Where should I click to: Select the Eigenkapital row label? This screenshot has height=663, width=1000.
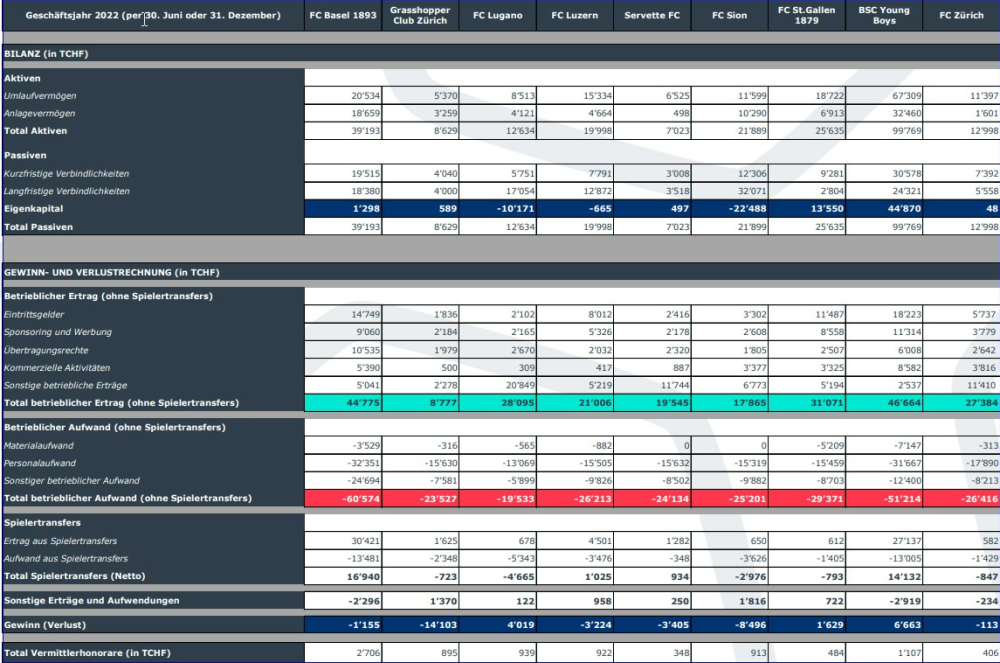[152, 208]
